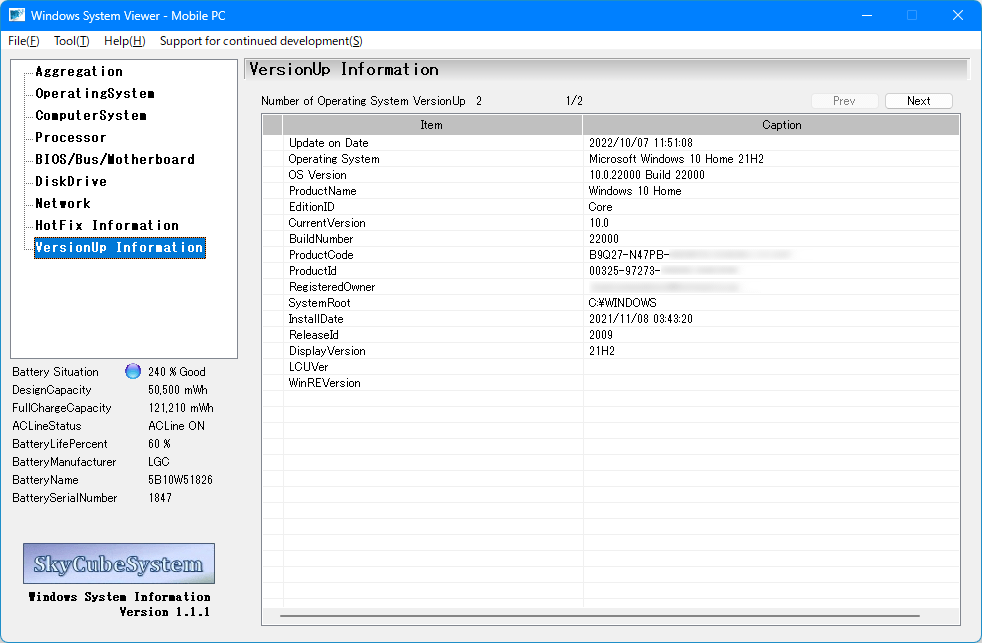Click the blue battery status indicator icon
The width and height of the screenshot is (982, 643).
click(x=133, y=371)
